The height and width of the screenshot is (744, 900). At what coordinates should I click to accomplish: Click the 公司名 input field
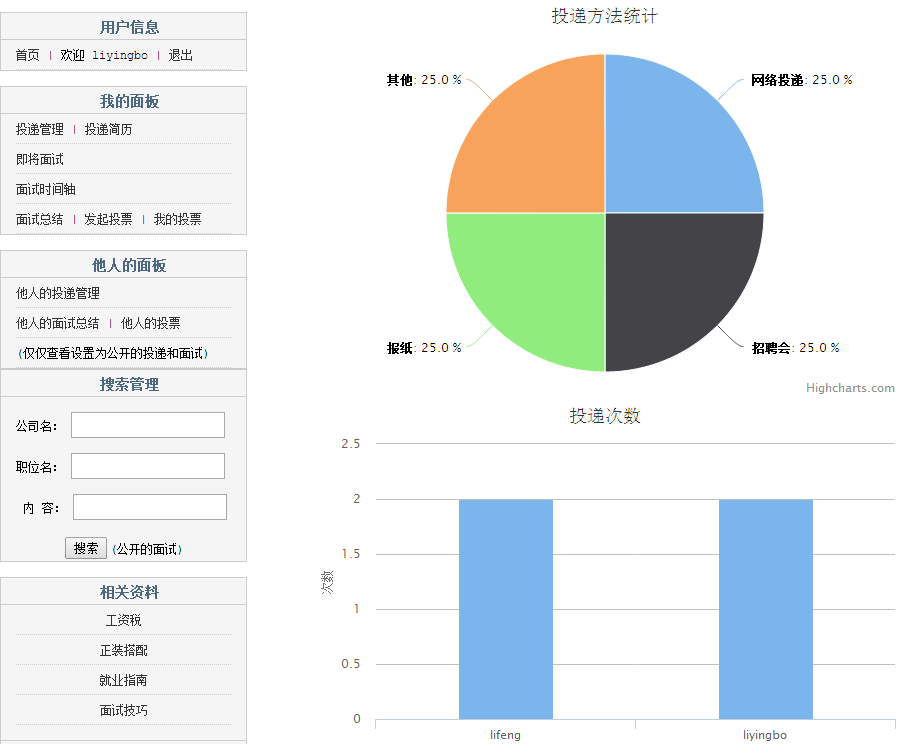(x=148, y=425)
